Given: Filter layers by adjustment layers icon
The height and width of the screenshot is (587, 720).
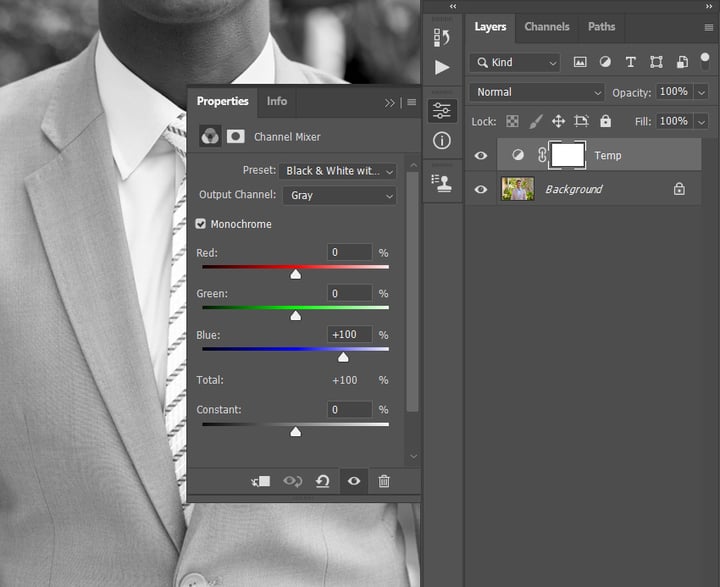Looking at the screenshot, I should click(605, 62).
